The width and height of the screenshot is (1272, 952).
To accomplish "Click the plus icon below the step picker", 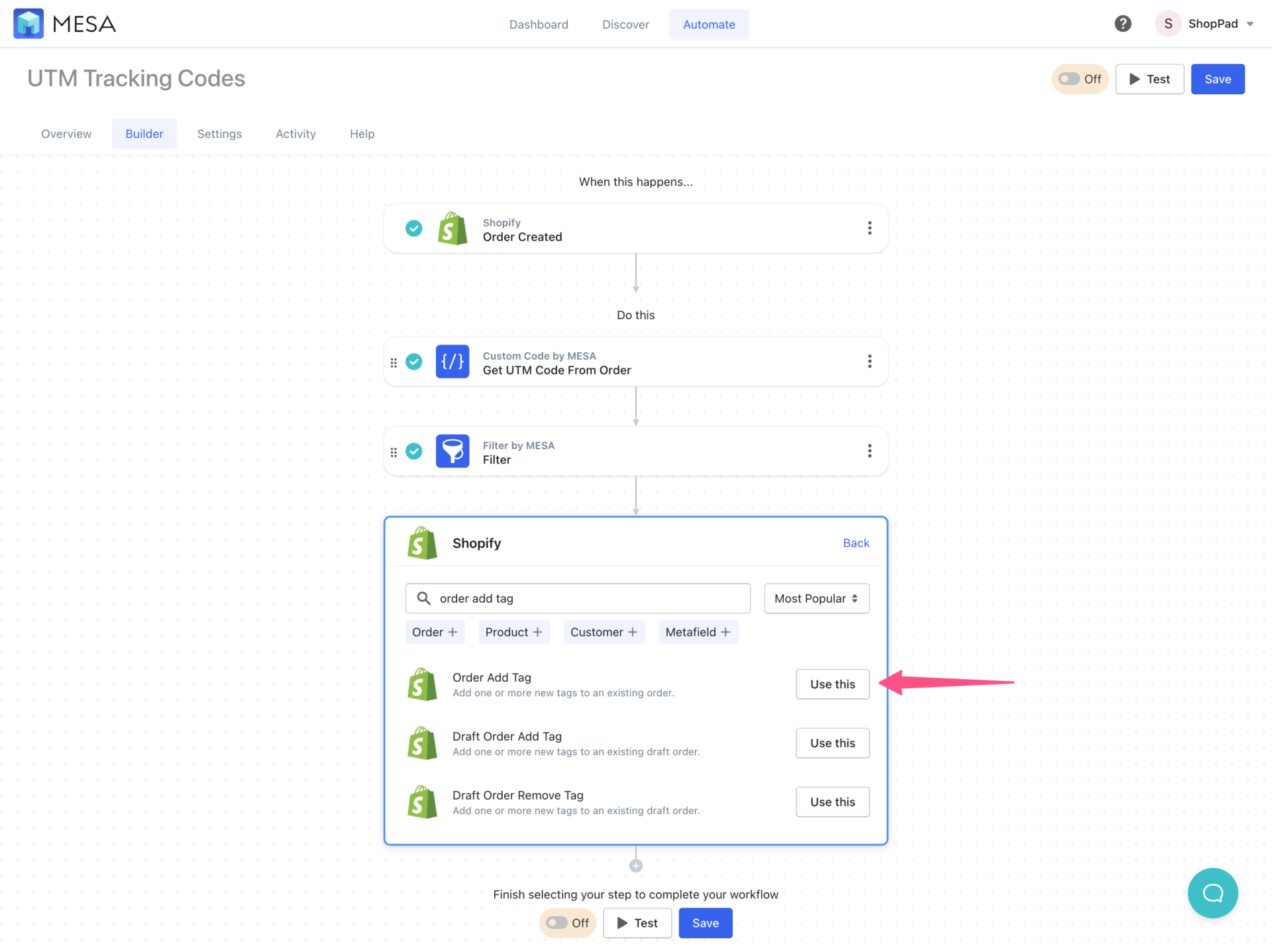I will pos(635,865).
